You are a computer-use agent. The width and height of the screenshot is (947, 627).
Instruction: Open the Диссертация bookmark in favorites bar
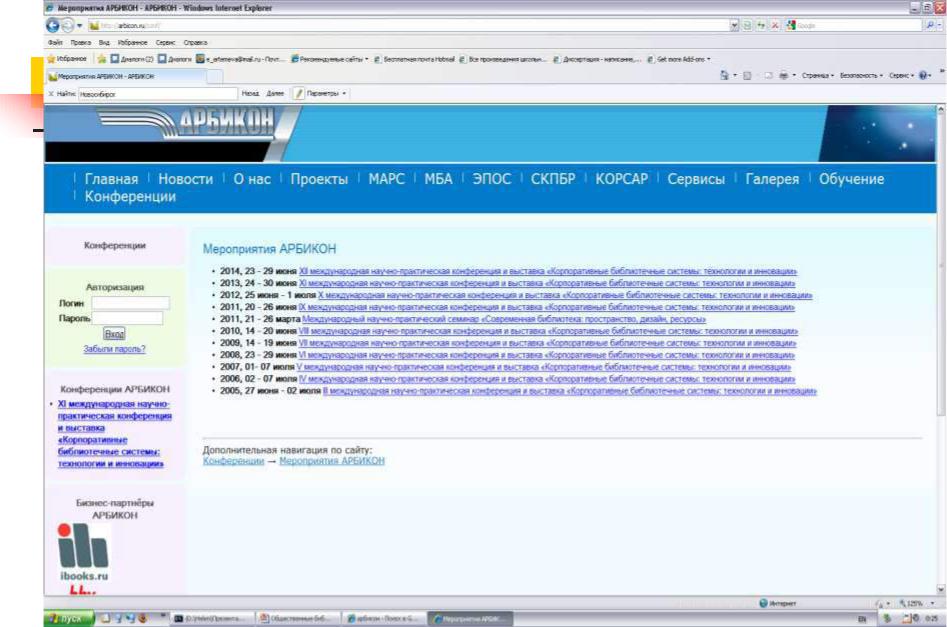[x=597, y=59]
